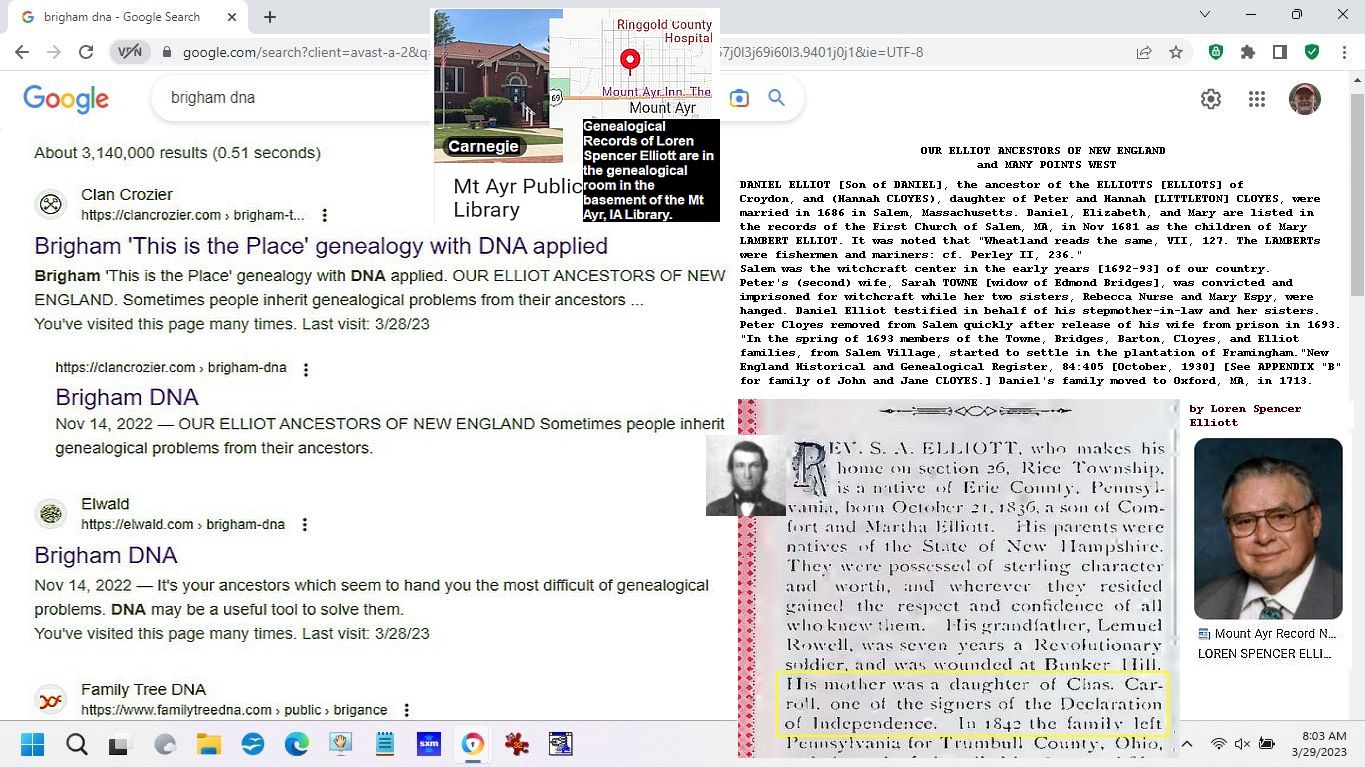Bookmark this page with the star icon
Viewport: 1365px width, 767px height.
click(1176, 52)
